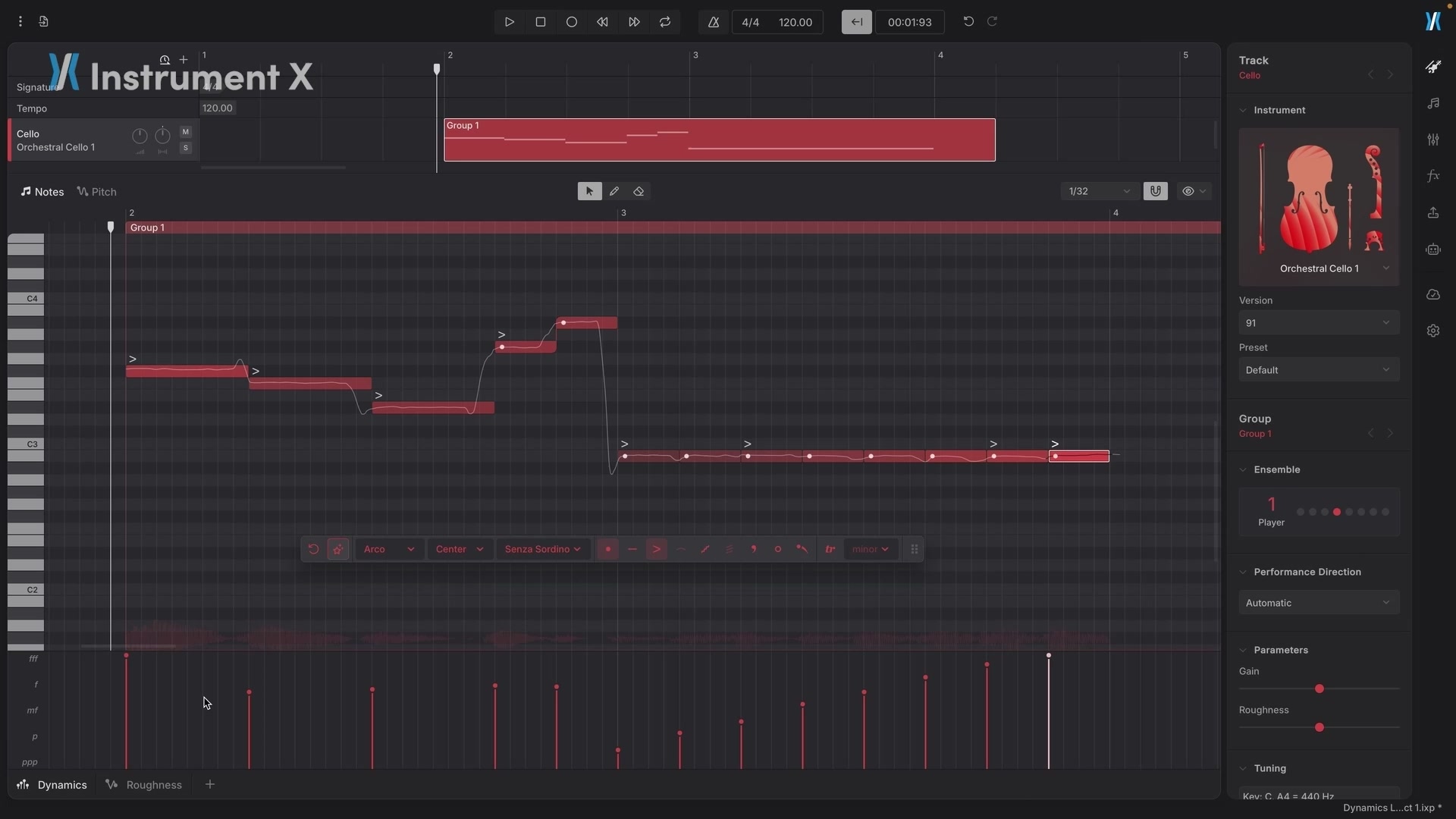Open the export sidebar icon
Screen dimensions: 1456x819
(1433, 213)
